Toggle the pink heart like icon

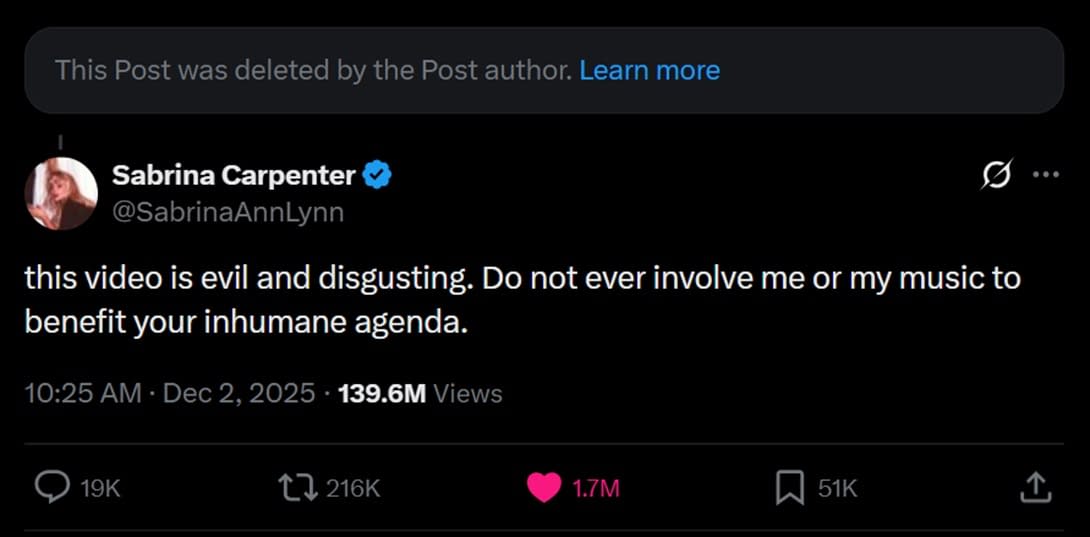(543, 487)
